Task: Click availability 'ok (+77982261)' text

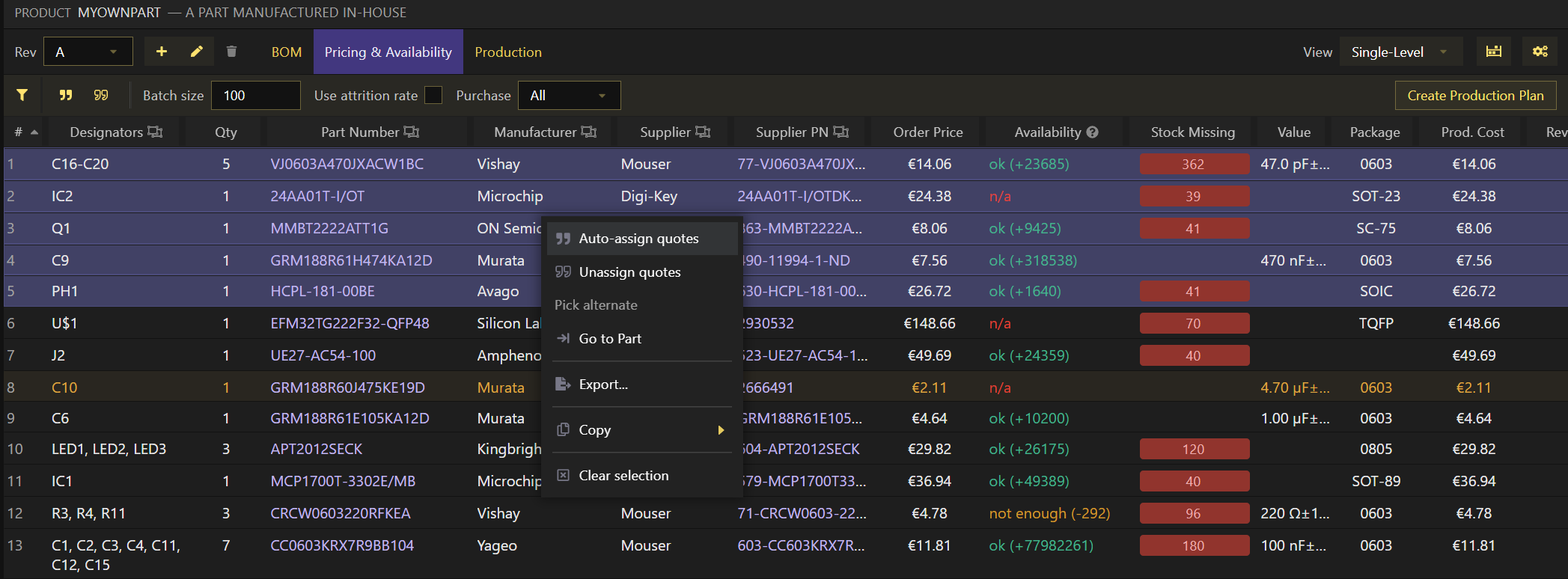Action: 1041,545
